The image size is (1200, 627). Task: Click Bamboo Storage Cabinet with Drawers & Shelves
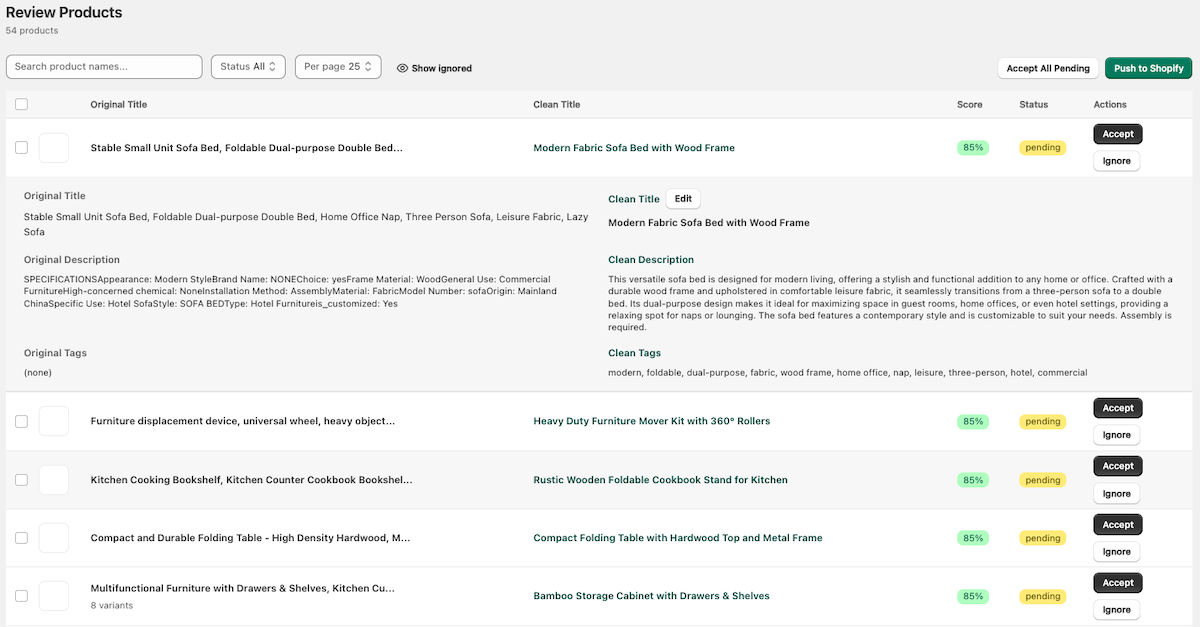coord(651,596)
